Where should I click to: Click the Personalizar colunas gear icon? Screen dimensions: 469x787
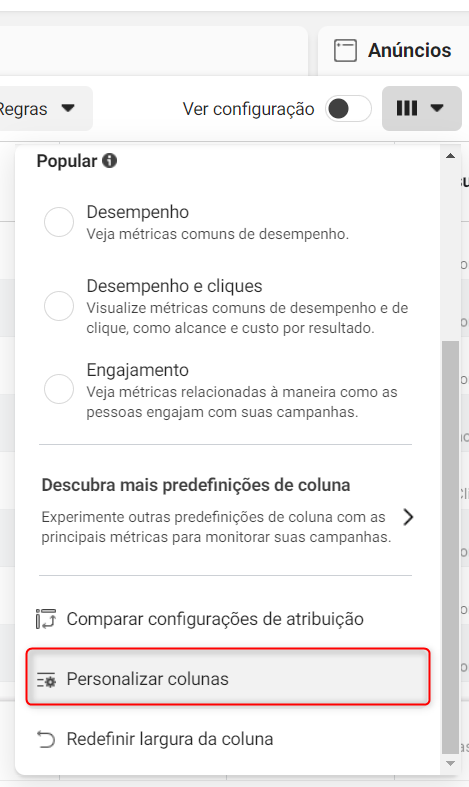pyautogui.click(x=46, y=680)
